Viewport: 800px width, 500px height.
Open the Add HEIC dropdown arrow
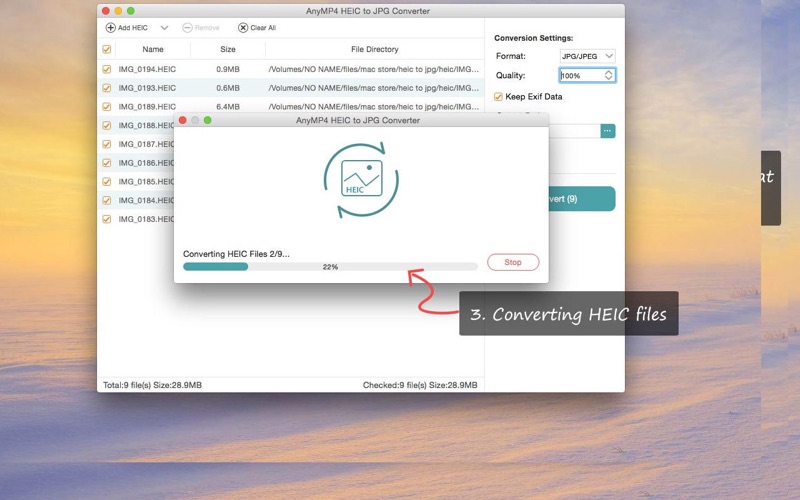click(164, 28)
